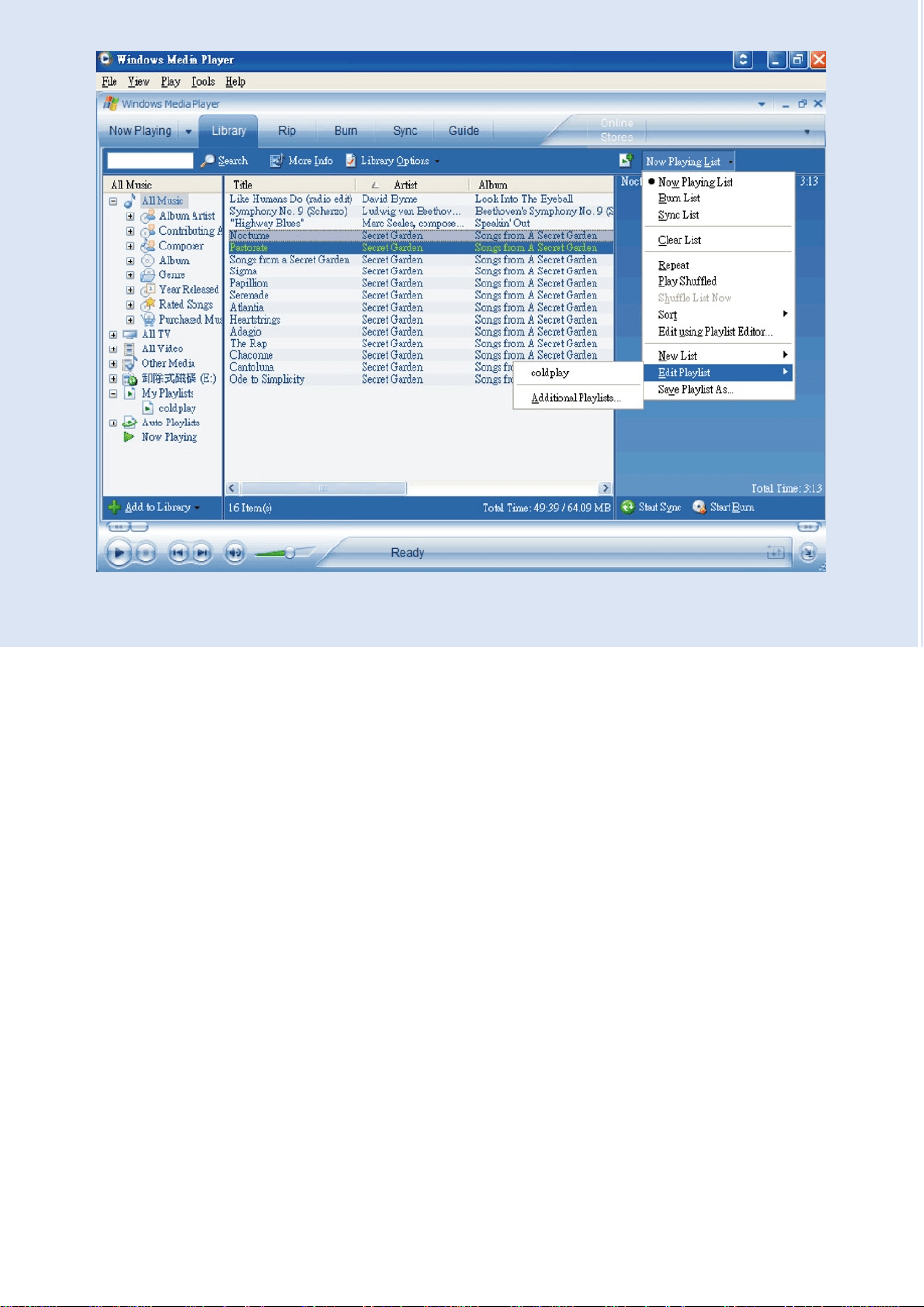Collapse the All Music tree node
The height and width of the screenshot is (1307, 924).
114,201
